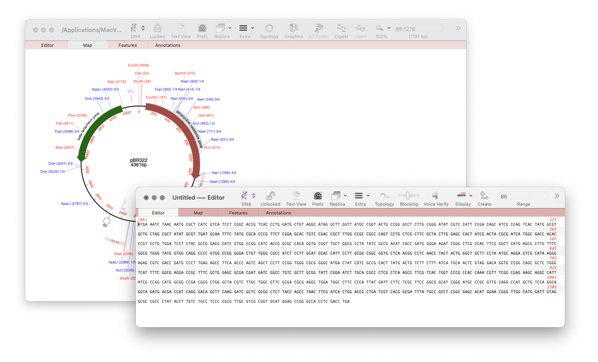Image resolution: width=598 pixels, height=362 pixels.
Task: Expand the Replica dropdown in Editor window
Action: pyautogui.click(x=345, y=196)
